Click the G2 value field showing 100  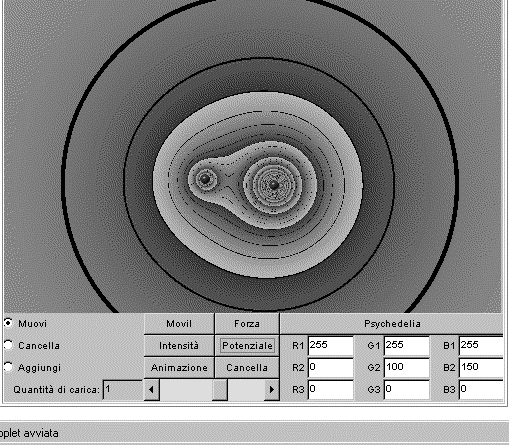coord(406,368)
